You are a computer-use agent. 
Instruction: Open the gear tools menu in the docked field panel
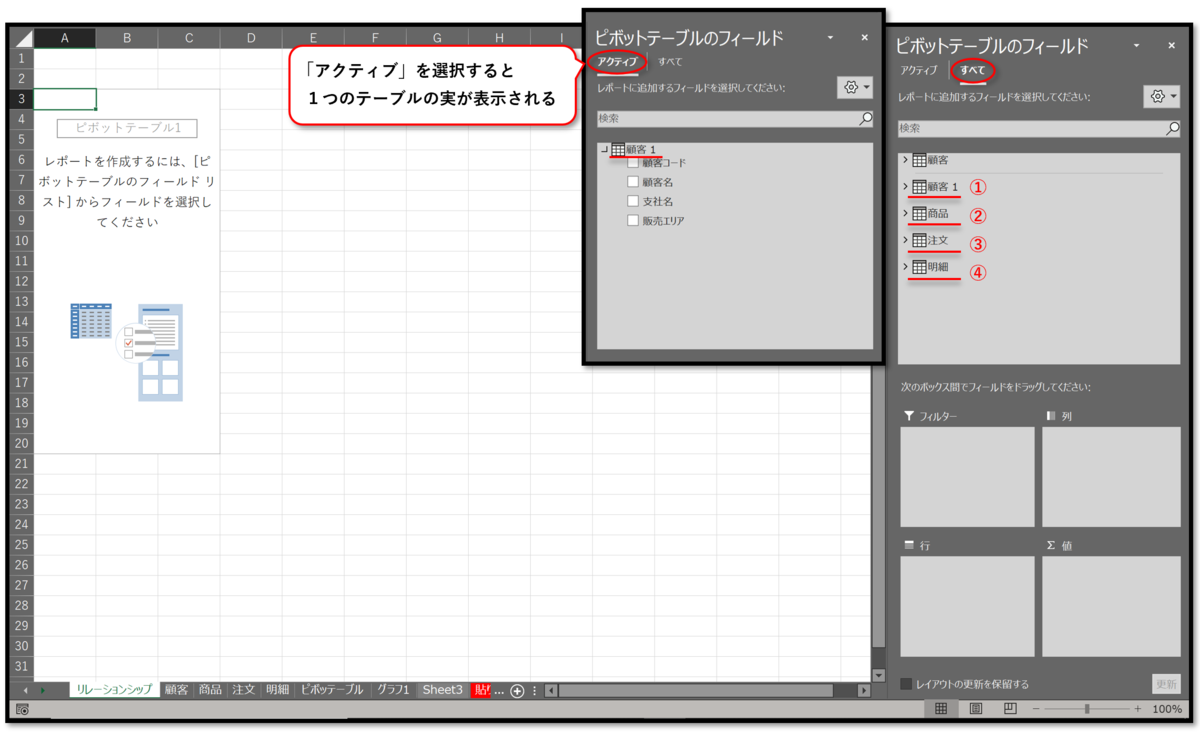click(x=1162, y=97)
